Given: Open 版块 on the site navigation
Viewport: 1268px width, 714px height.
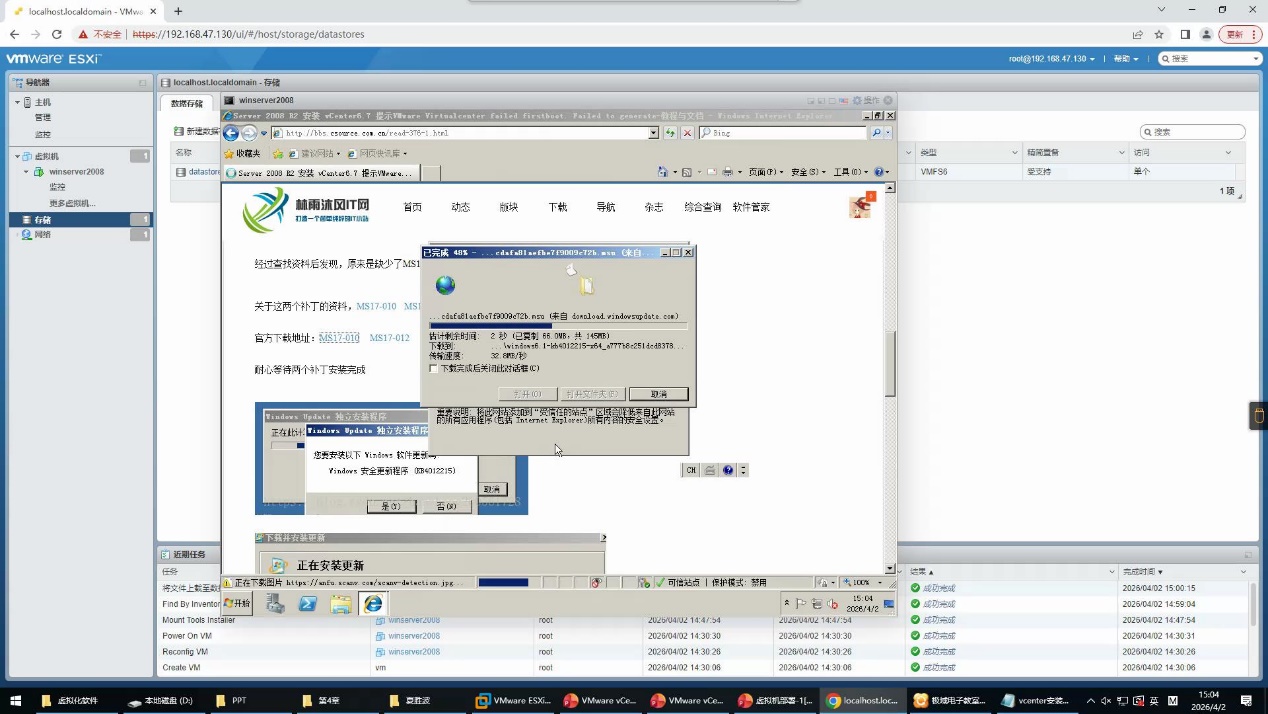Looking at the screenshot, I should click(508, 207).
